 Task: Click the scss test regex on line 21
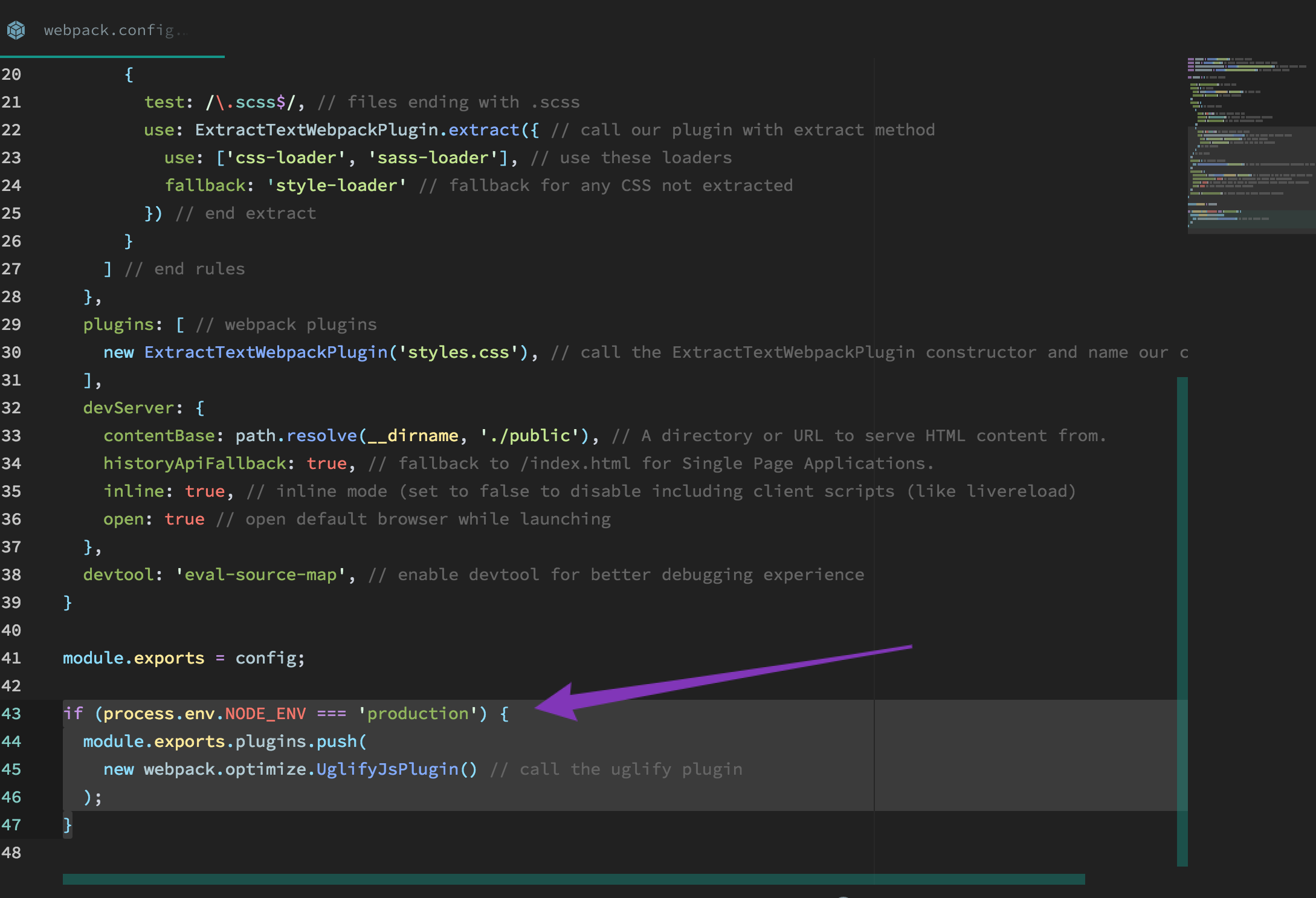(251, 102)
